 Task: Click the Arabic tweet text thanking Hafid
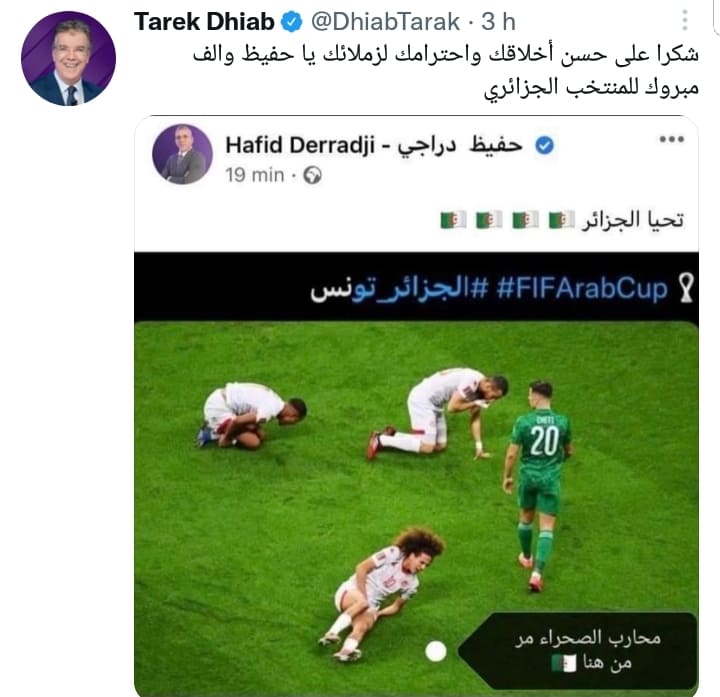click(445, 70)
